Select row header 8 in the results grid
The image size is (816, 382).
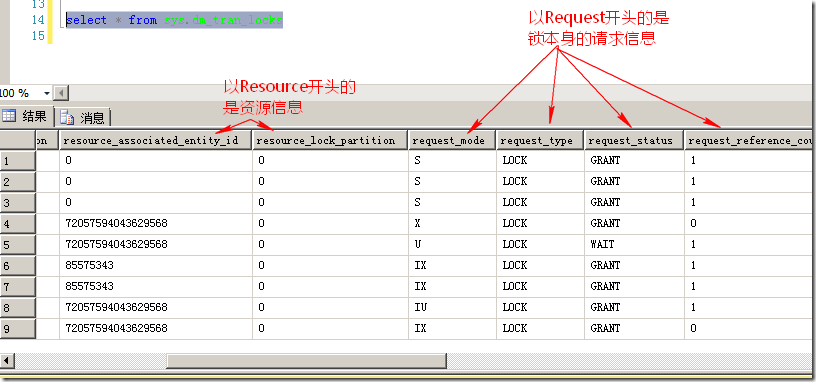pyautogui.click(x=18, y=308)
